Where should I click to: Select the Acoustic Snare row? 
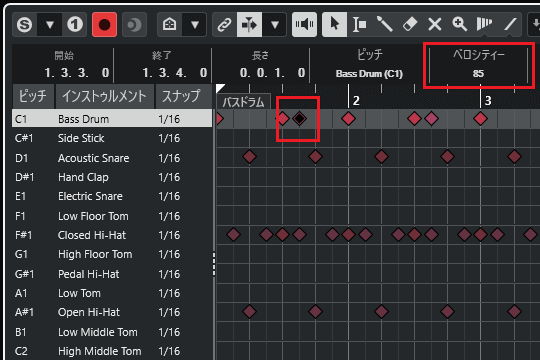click(112, 158)
